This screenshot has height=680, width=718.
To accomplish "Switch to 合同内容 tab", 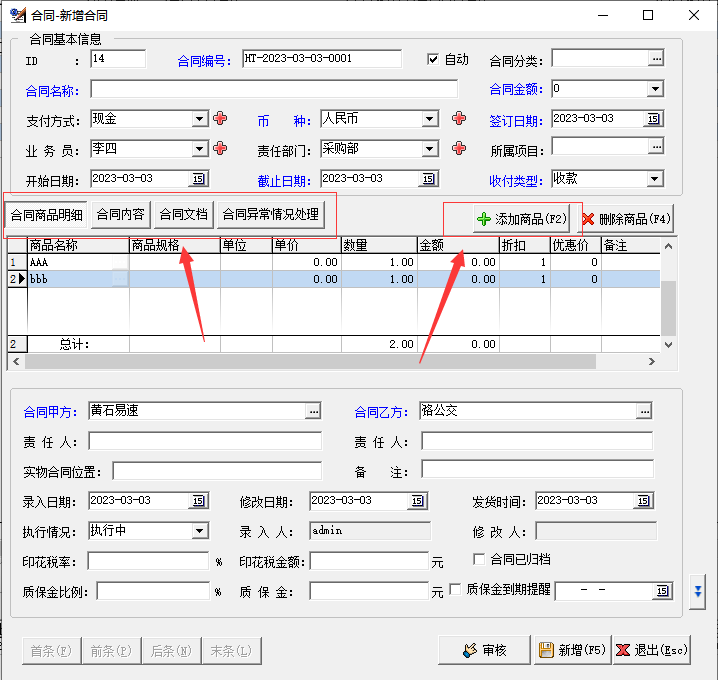I will click(x=121, y=214).
